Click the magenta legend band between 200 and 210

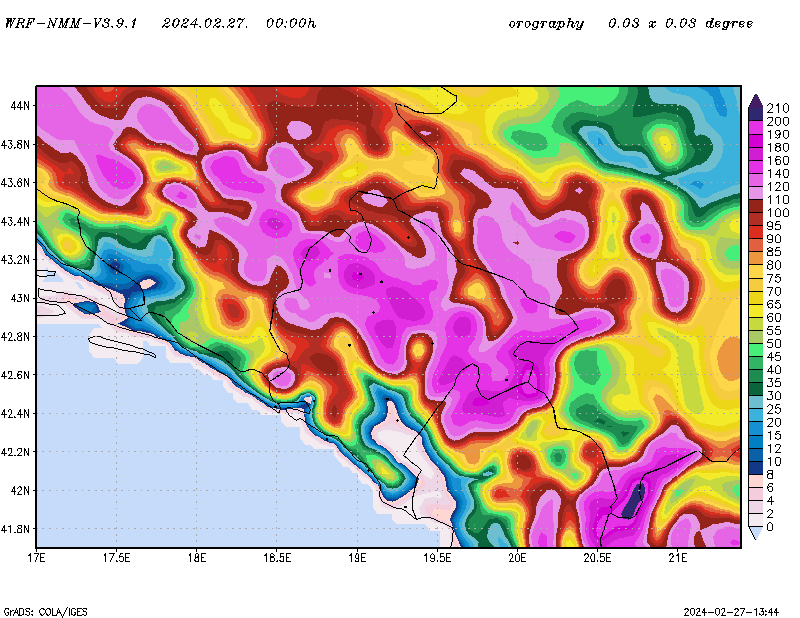756,115
